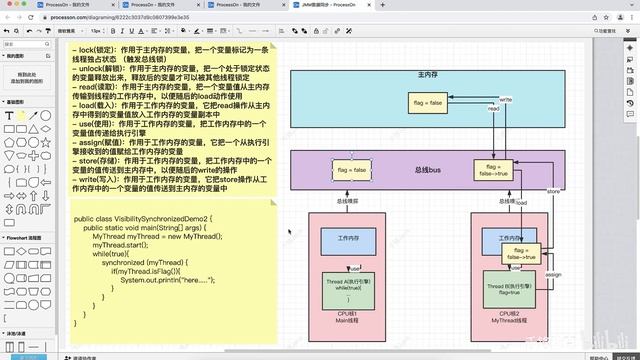Viewport: 640px width, 360px height.
Task: Select the code snippet yellow note
Action: click(173, 271)
